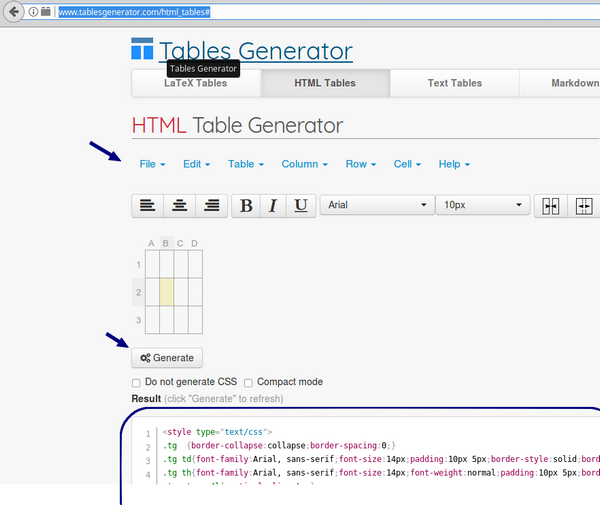Click the merge cells icon
Viewport: 600px width, 505px height.
point(551,206)
